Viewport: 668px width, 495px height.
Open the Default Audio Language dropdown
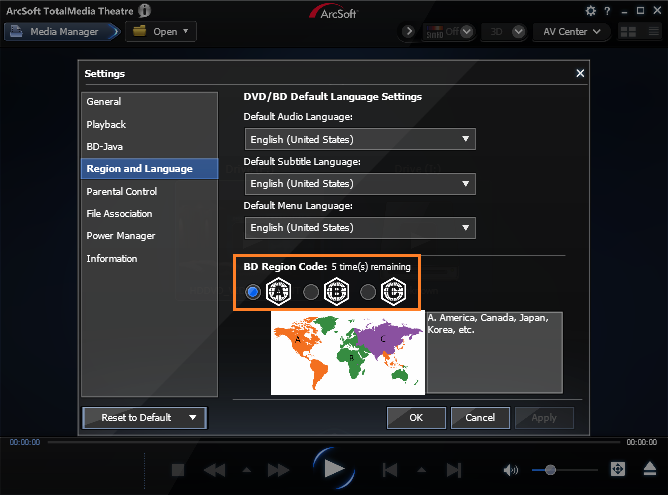[x=359, y=139]
